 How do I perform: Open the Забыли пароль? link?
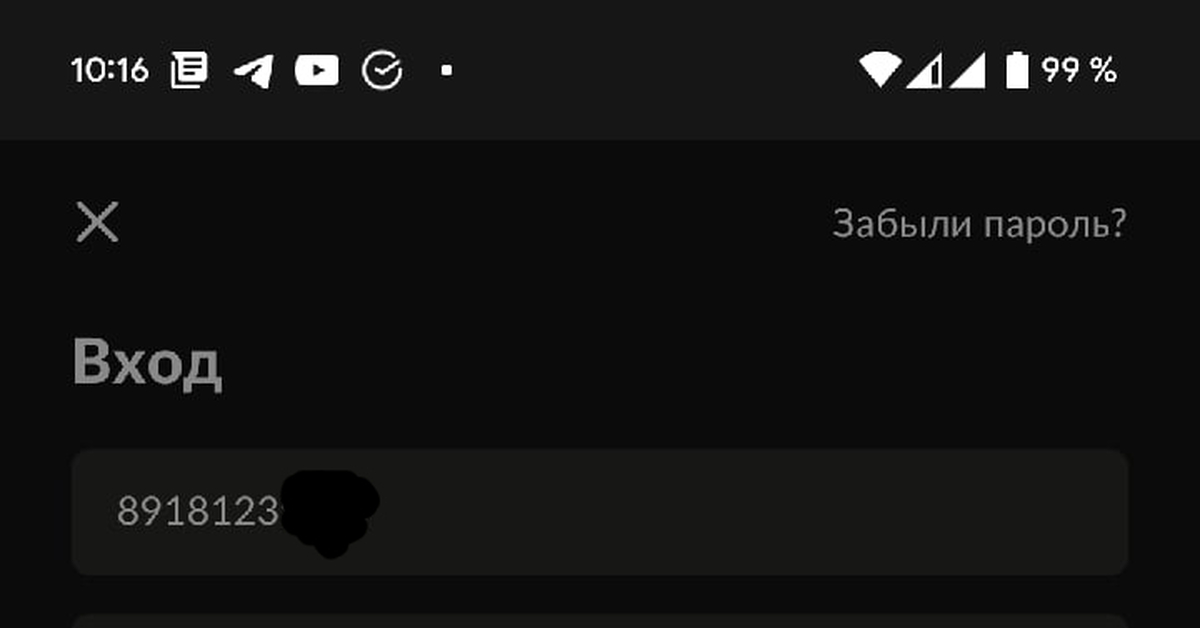tap(979, 224)
